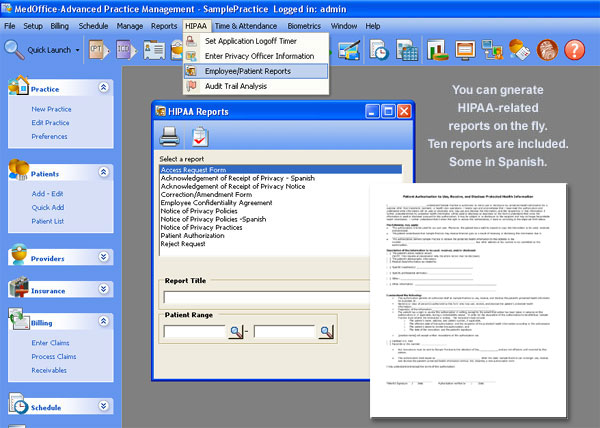Image resolution: width=600 pixels, height=428 pixels.
Task: Click the New Practice link
Action: pyautogui.click(x=54, y=109)
